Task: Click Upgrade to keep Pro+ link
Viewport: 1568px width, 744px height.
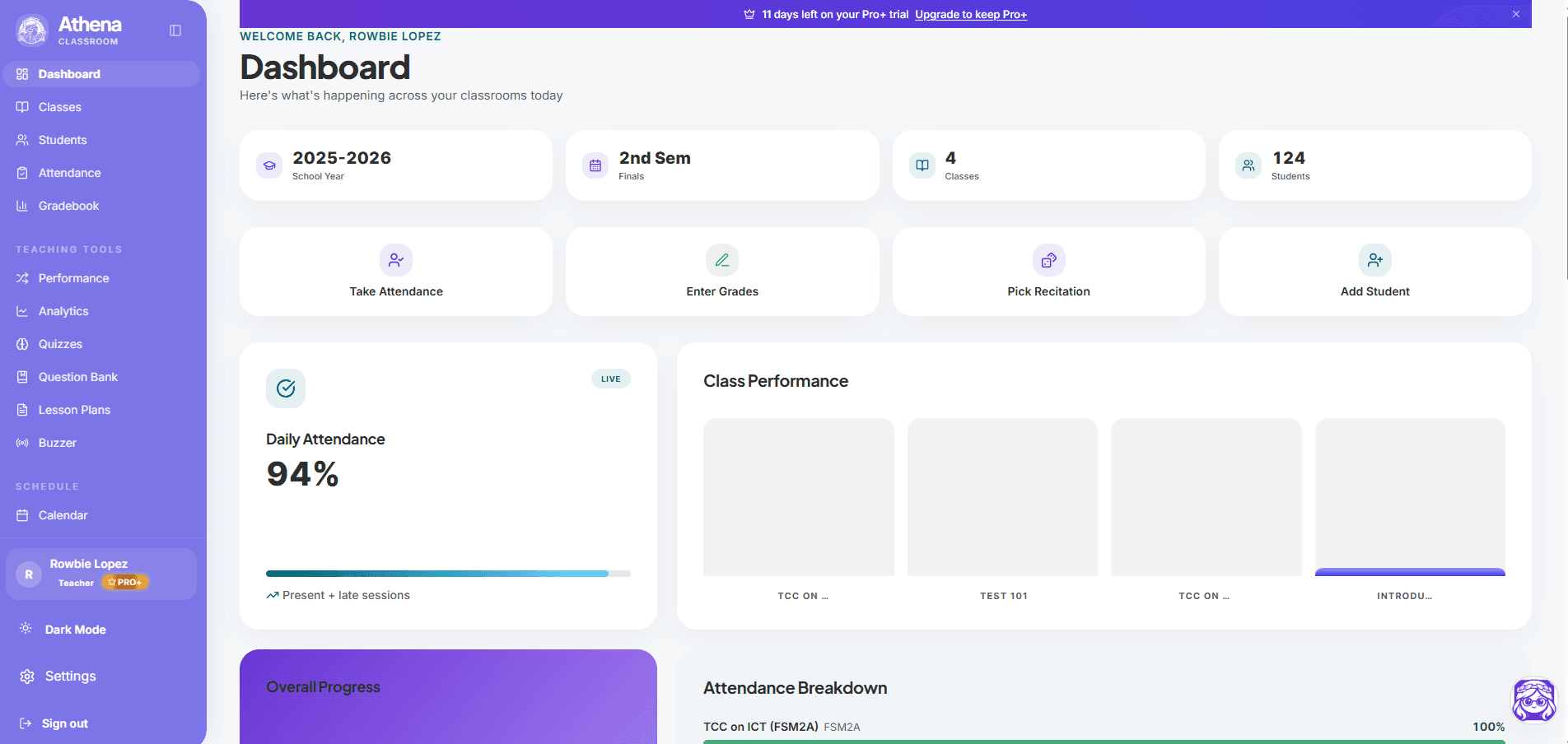Action: [971, 14]
